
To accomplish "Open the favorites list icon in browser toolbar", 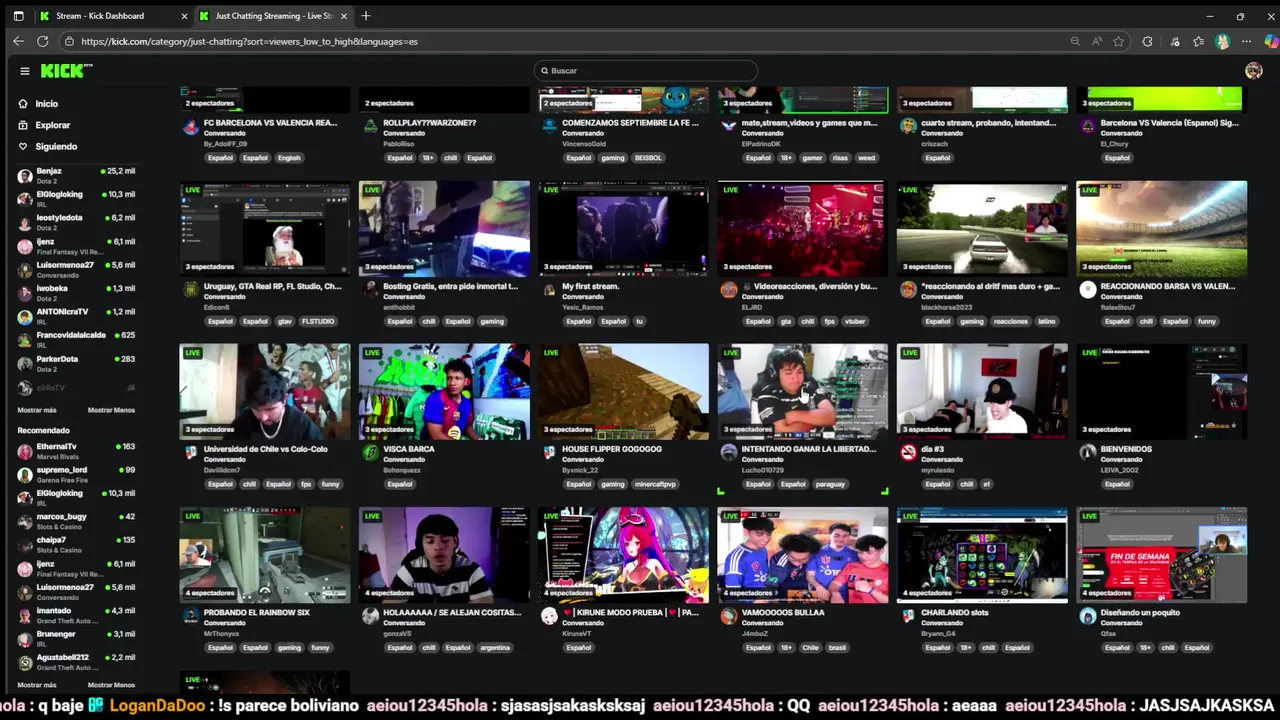I will 1198,41.
